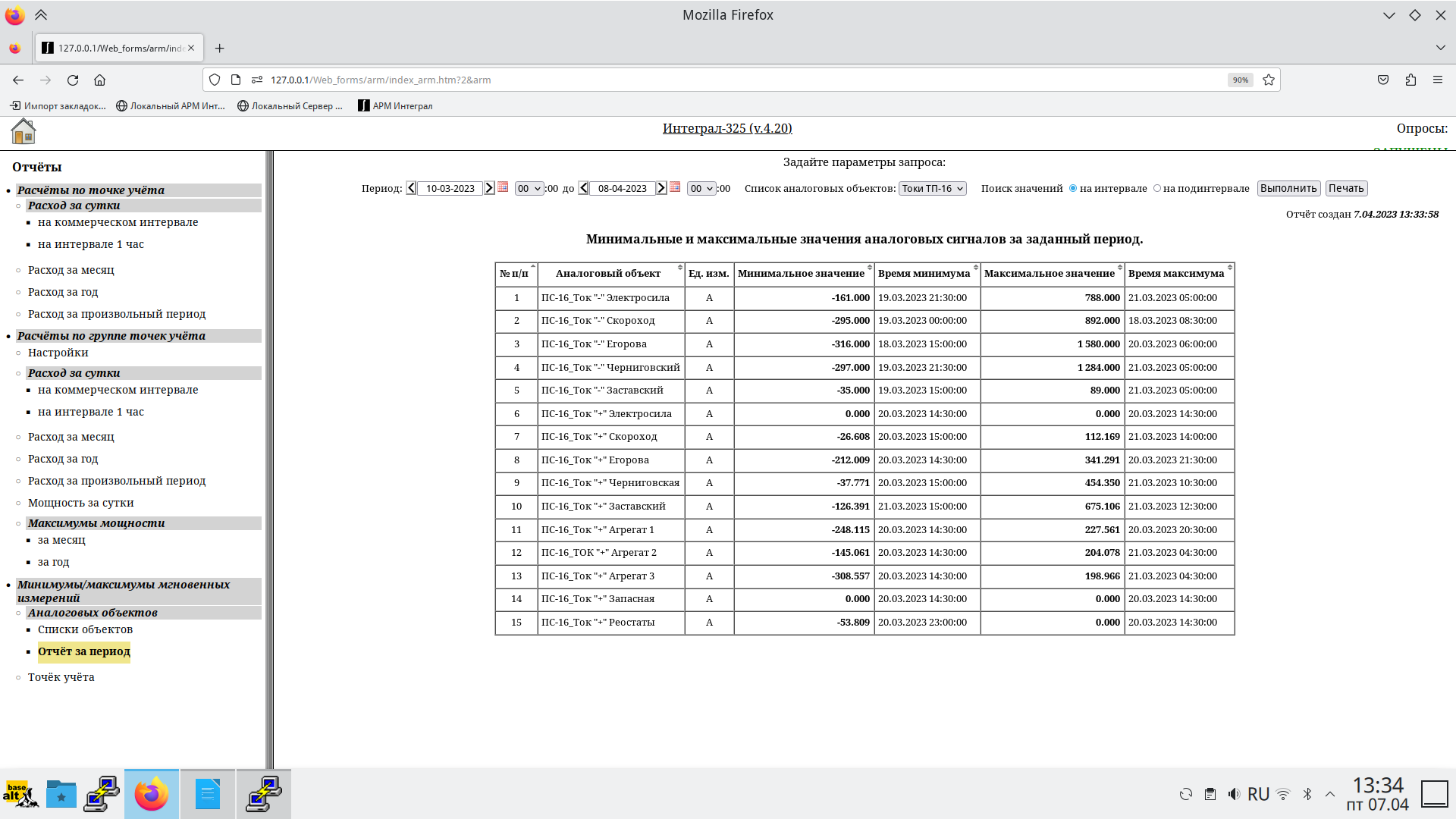Open calendar picker for end date
The image size is (1456, 819).
tap(675, 187)
